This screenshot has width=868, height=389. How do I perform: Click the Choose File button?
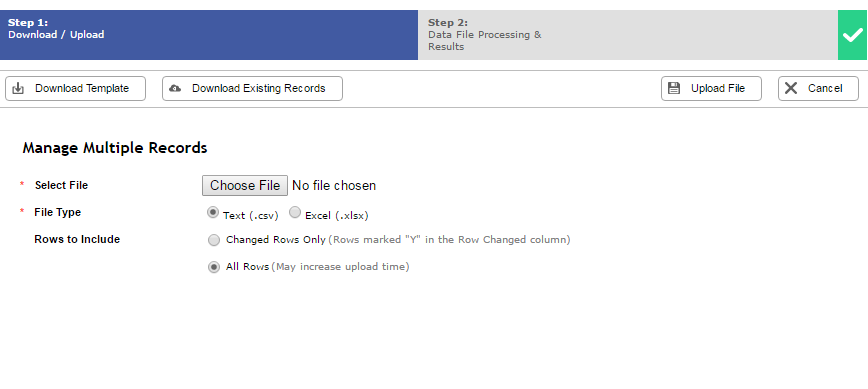[245, 185]
